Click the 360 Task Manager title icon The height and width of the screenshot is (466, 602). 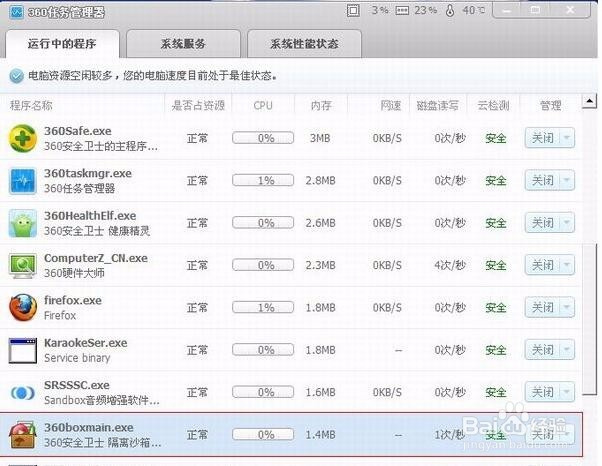17,12
